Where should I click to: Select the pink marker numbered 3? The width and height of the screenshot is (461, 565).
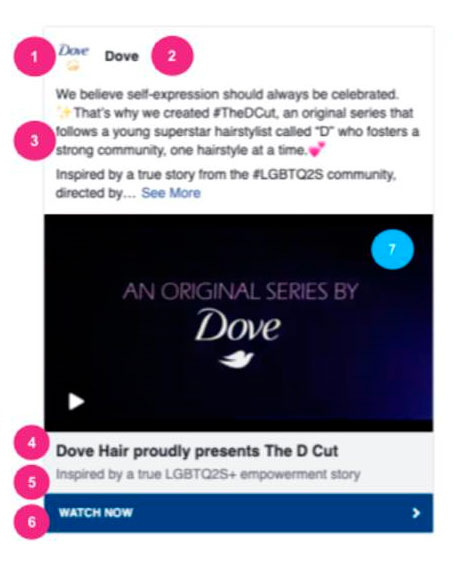(x=34, y=141)
